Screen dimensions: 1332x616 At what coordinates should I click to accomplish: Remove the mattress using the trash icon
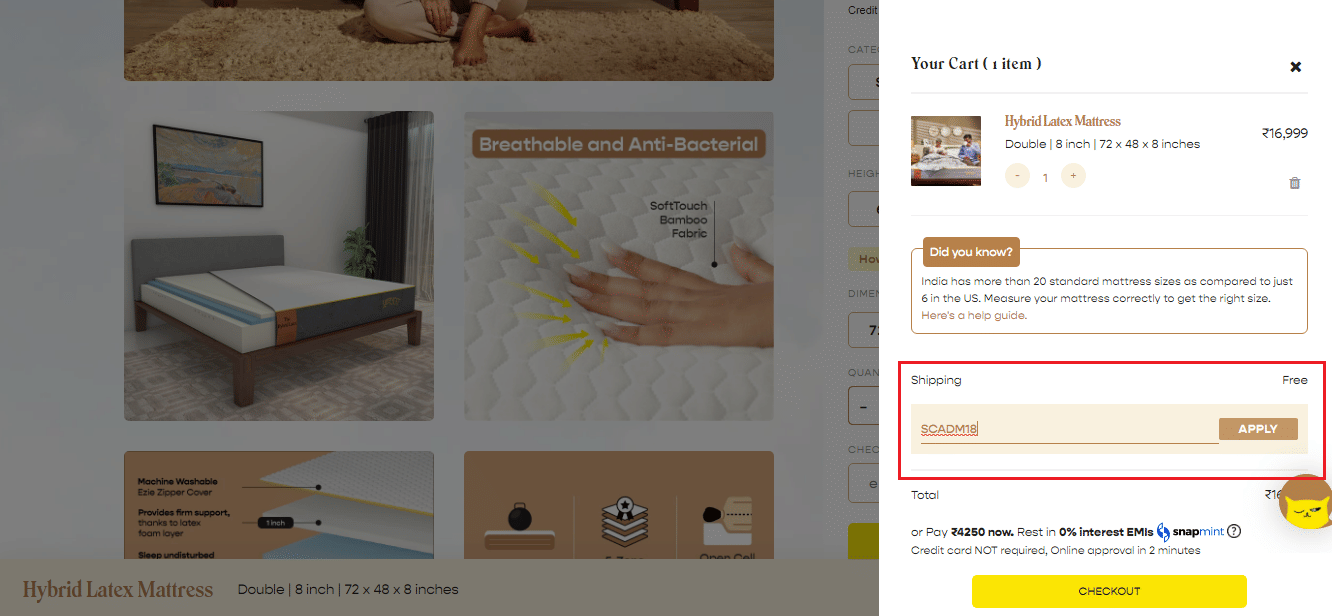pyautogui.click(x=1295, y=183)
